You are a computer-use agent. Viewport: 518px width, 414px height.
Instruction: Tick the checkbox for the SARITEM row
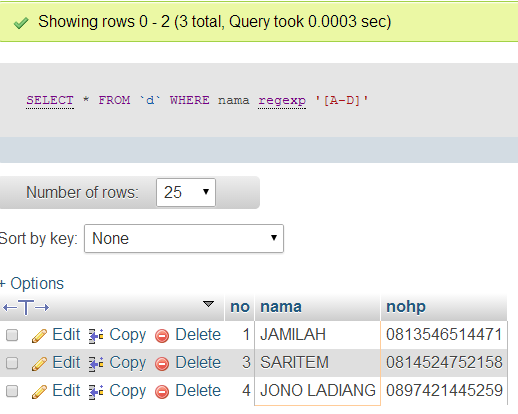coord(12,363)
